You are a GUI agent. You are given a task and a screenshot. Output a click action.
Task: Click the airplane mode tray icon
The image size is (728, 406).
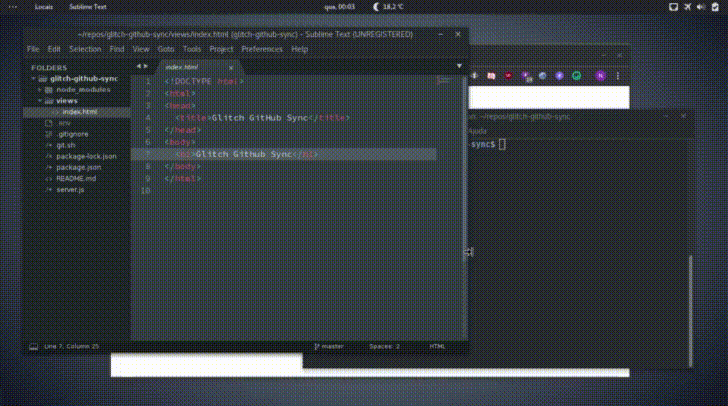click(x=688, y=7)
